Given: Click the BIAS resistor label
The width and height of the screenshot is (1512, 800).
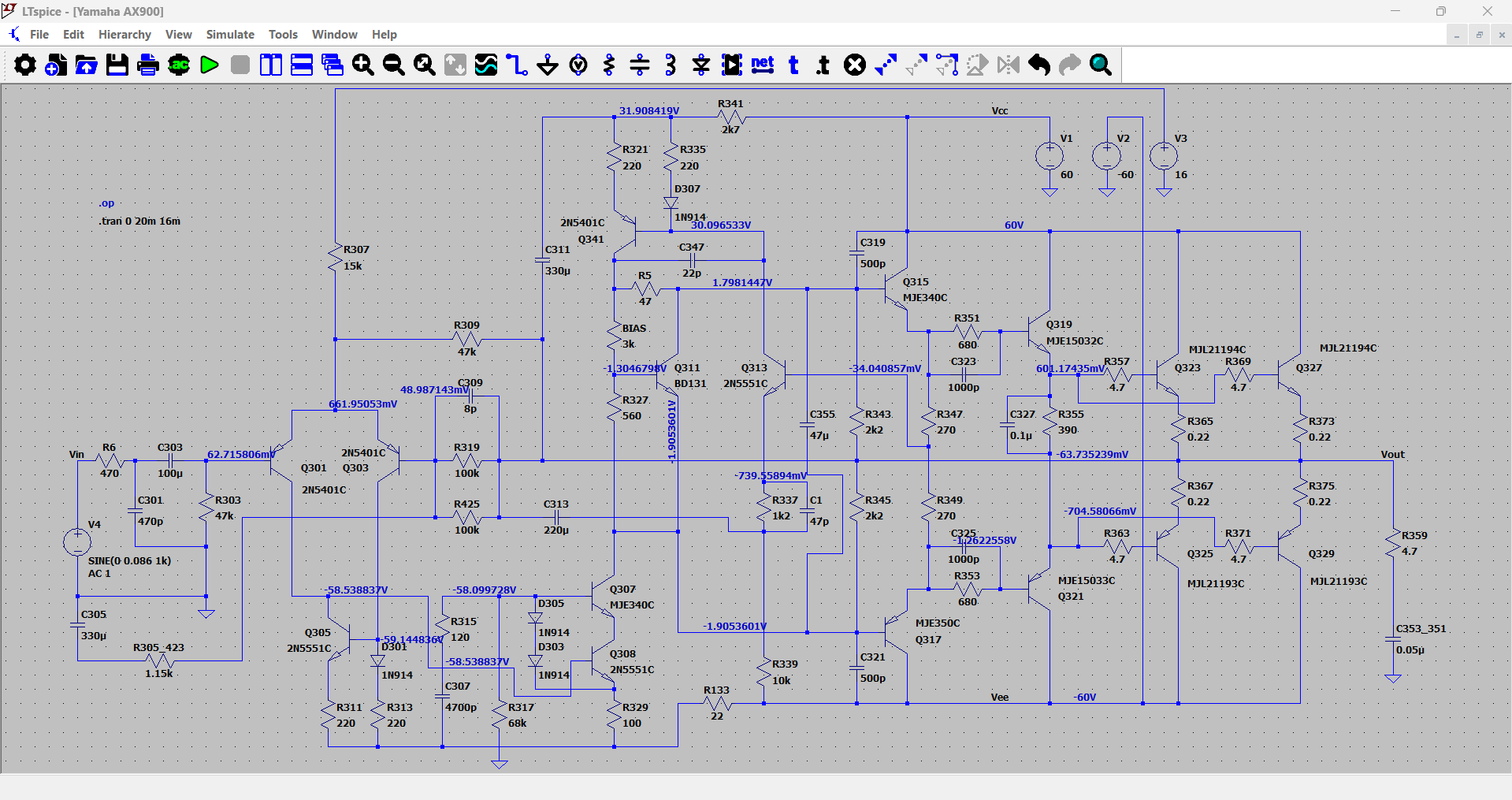Looking at the screenshot, I should (x=634, y=329).
